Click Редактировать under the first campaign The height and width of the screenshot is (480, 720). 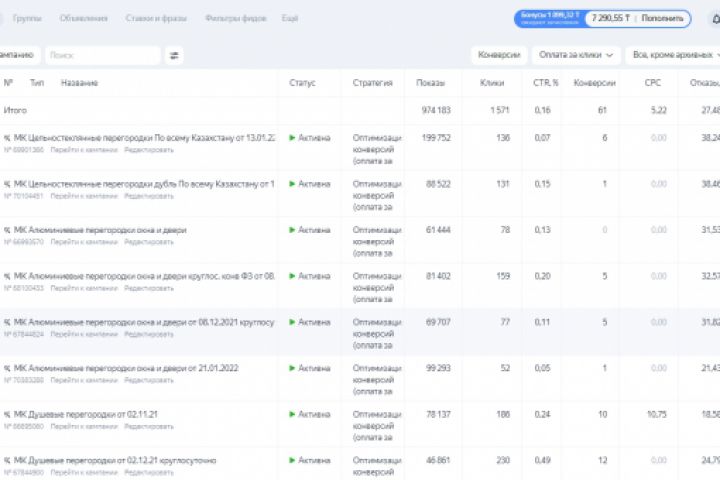pyautogui.click(x=147, y=150)
